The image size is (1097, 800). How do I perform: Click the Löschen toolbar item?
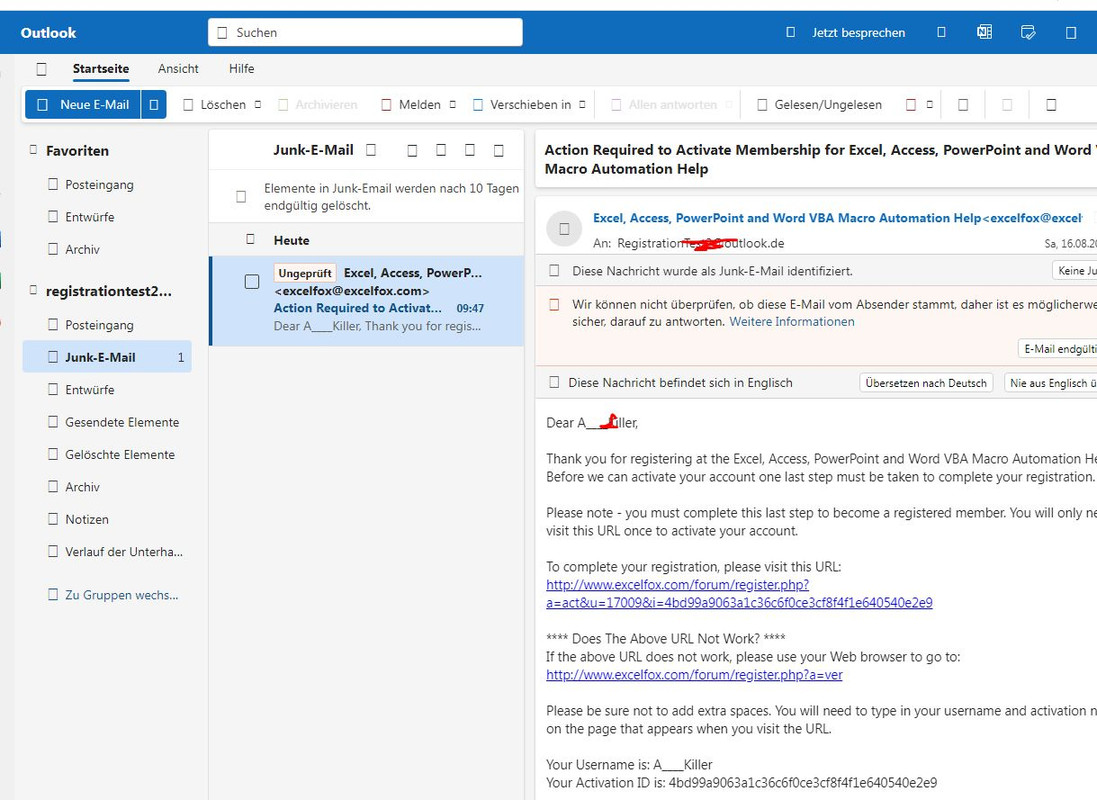point(215,105)
